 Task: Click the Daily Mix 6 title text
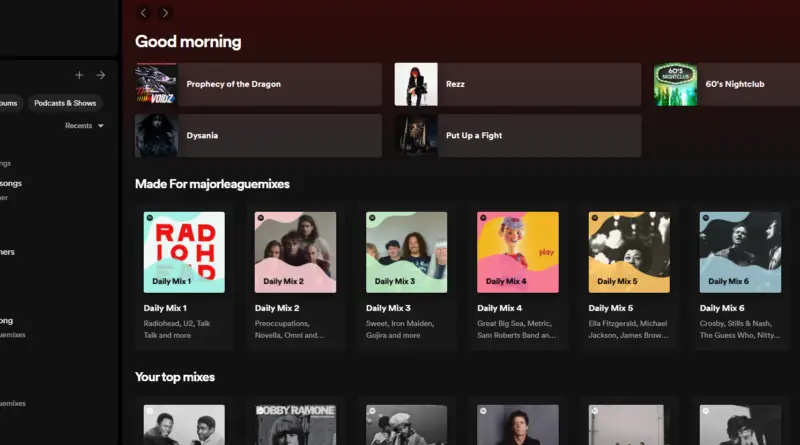722,308
